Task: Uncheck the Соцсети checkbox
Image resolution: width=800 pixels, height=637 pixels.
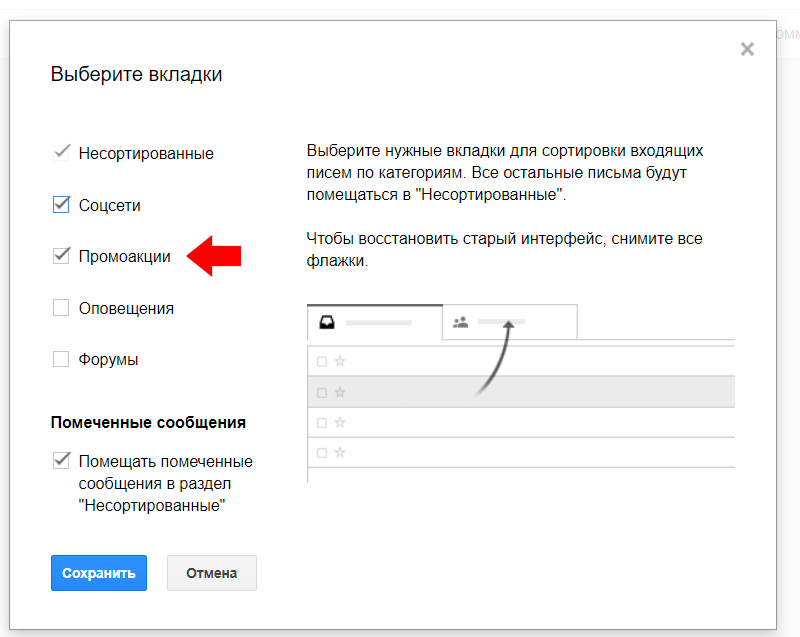Action: (x=61, y=205)
